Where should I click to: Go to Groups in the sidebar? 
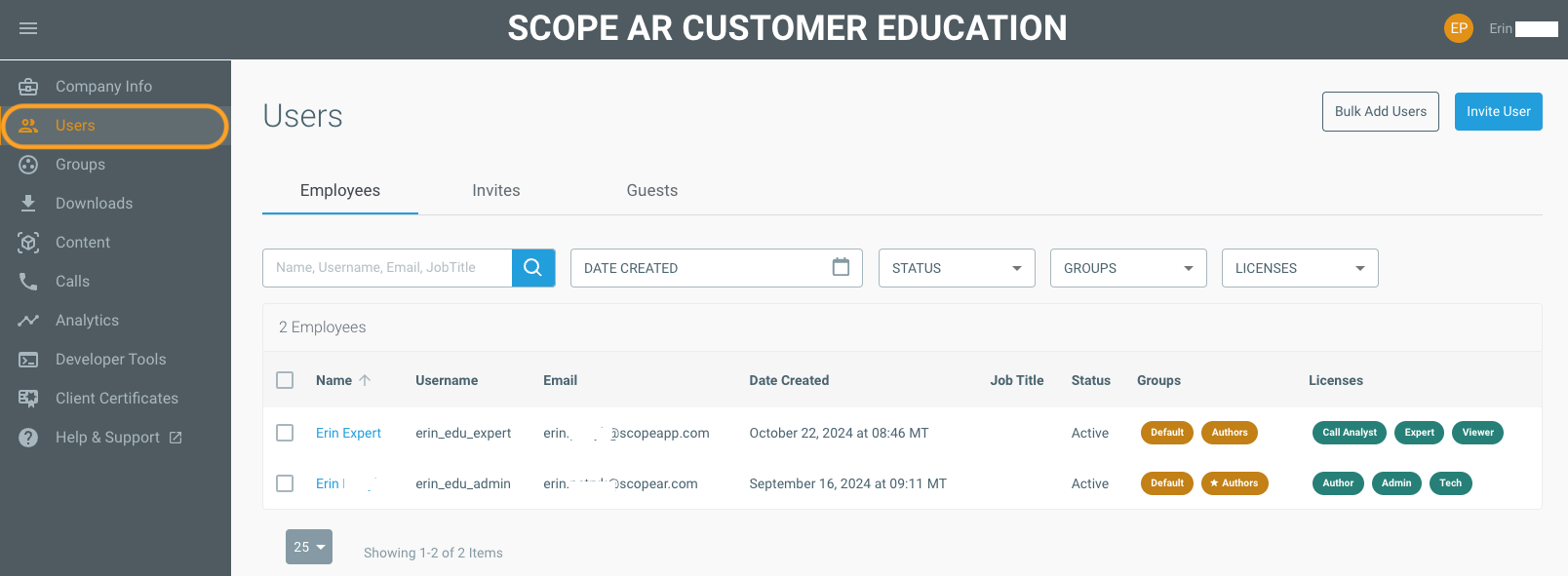(x=115, y=165)
